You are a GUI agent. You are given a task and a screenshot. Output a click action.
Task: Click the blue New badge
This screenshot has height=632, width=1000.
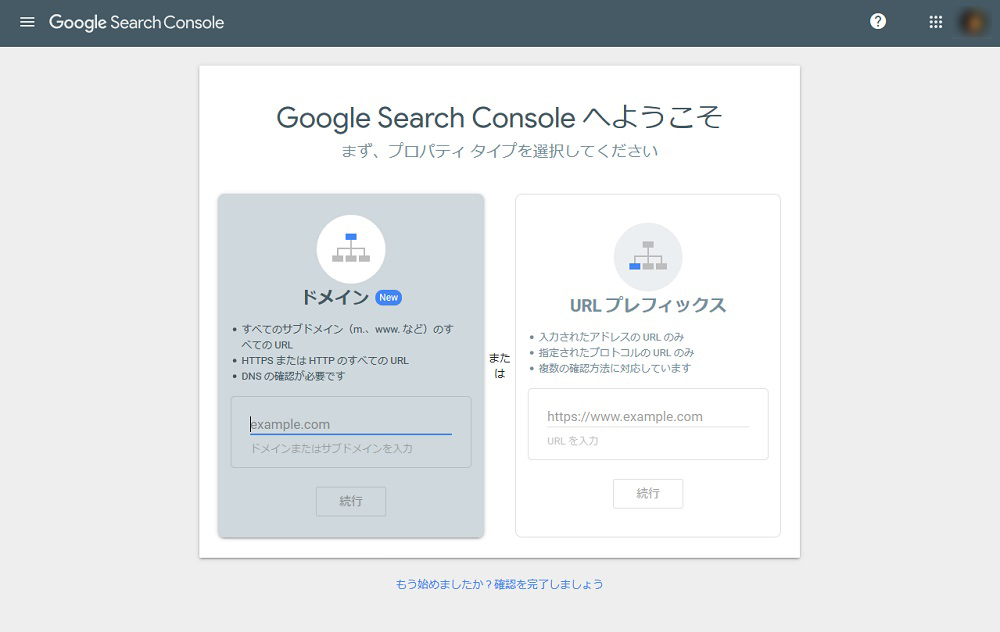(x=388, y=297)
